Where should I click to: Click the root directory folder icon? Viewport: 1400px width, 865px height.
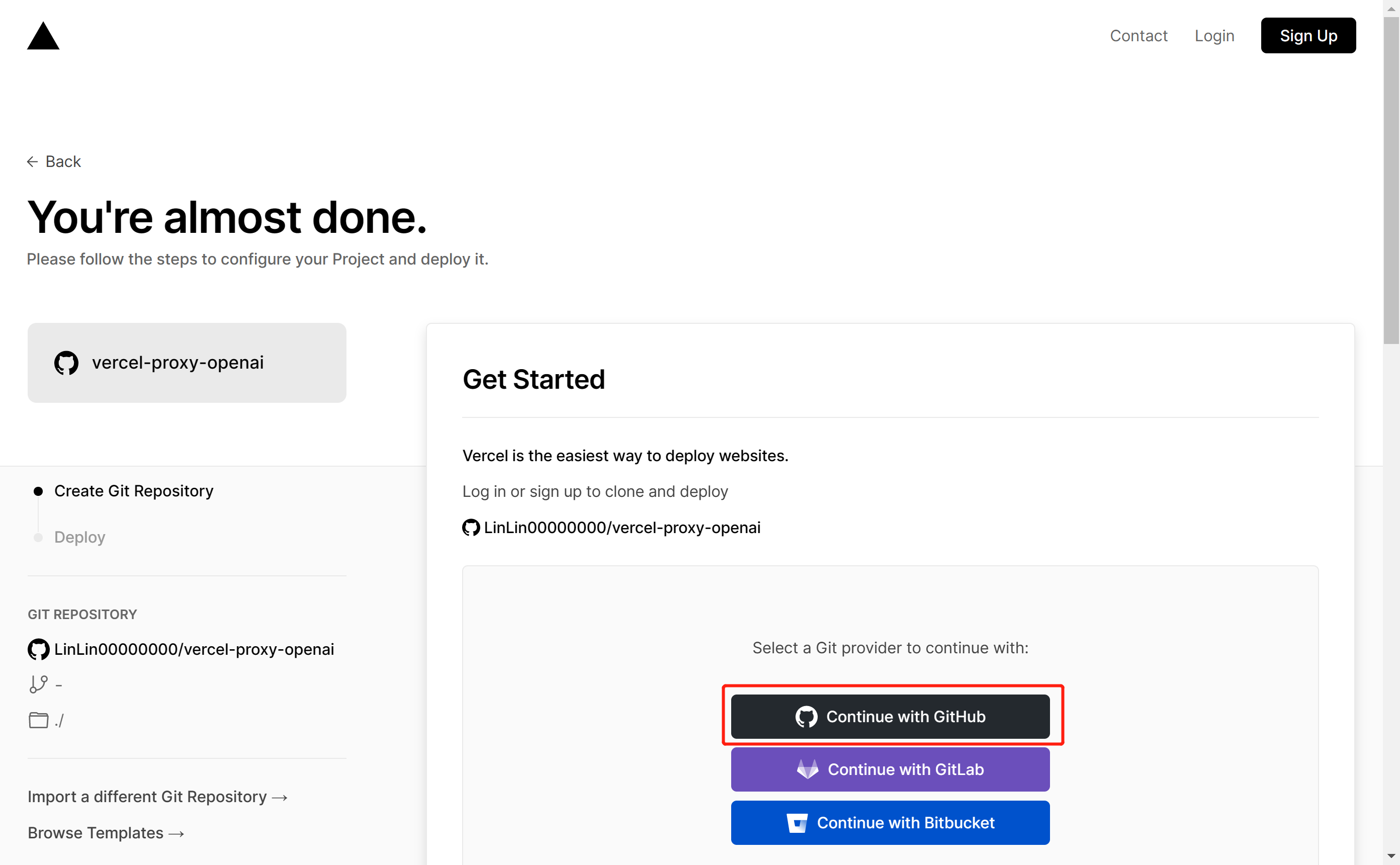click(38, 720)
